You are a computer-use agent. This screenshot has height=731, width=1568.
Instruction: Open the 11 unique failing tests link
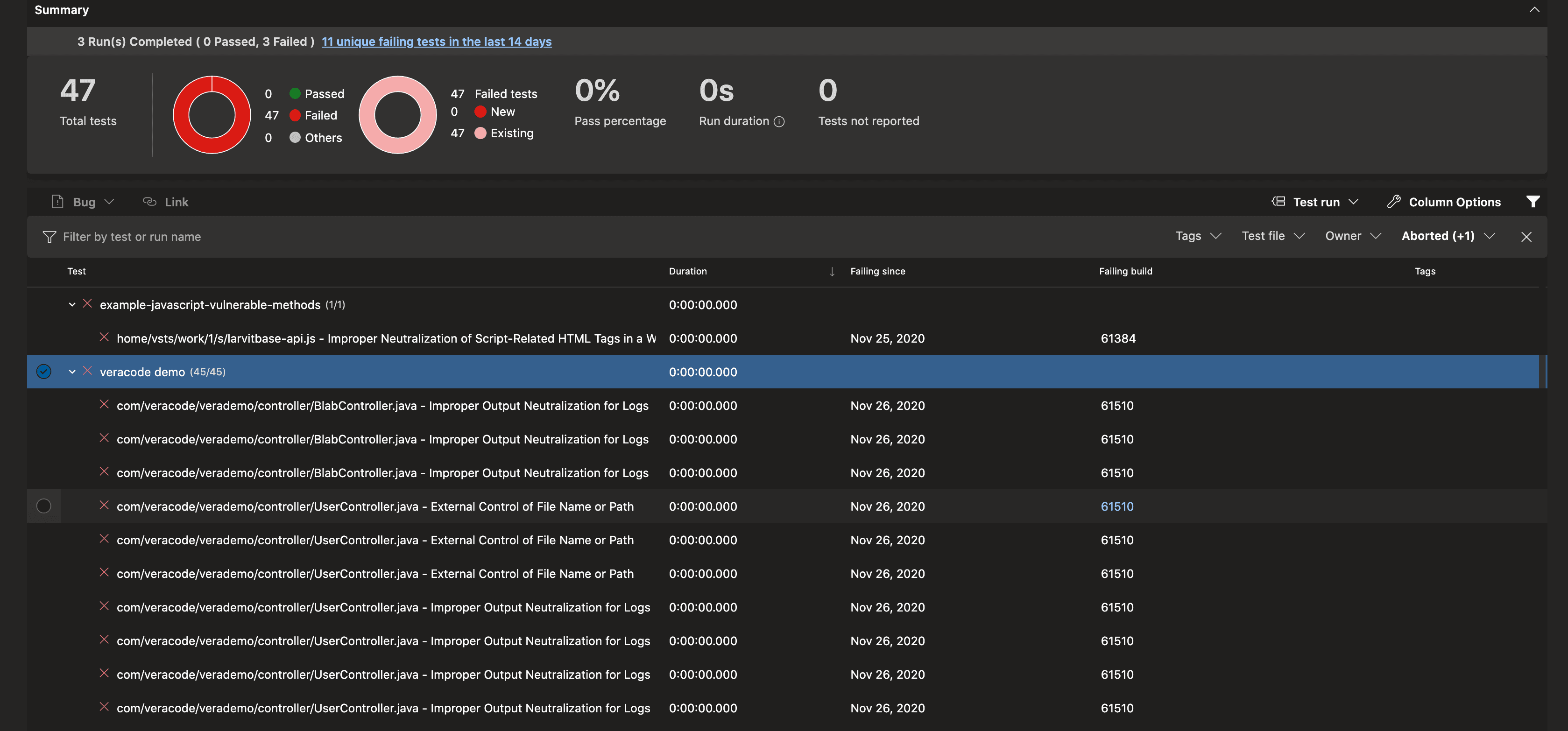tap(437, 42)
